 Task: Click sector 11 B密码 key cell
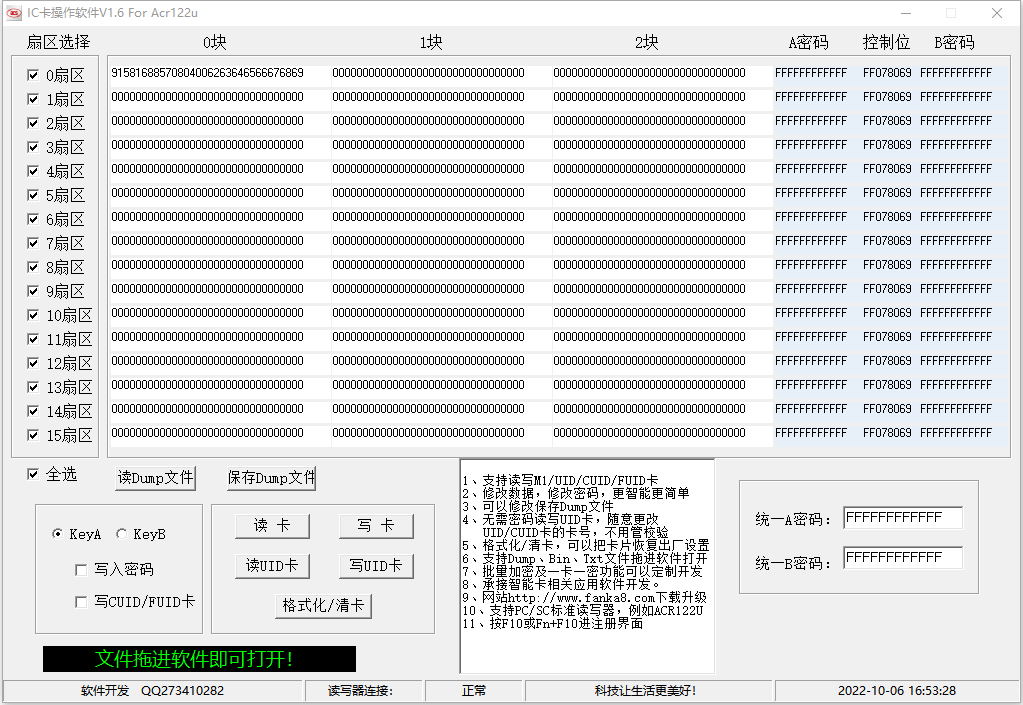pos(956,337)
